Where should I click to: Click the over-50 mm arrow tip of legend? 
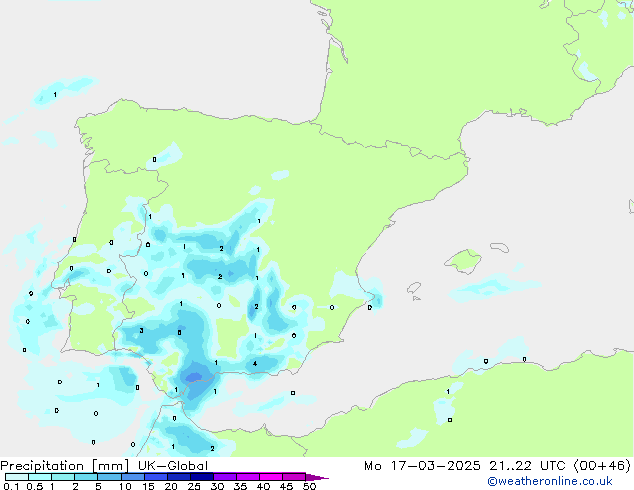(x=317, y=477)
